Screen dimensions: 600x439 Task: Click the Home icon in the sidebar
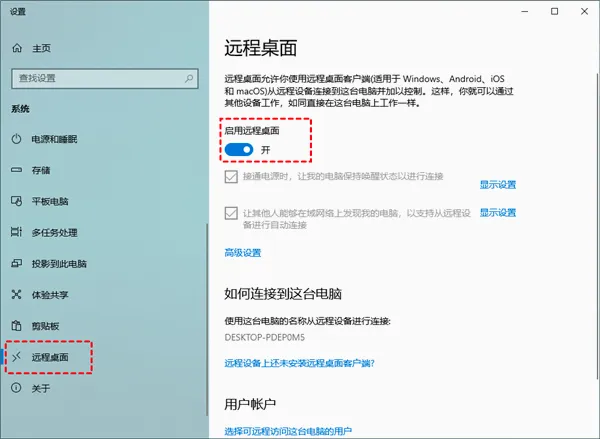[x=17, y=48]
